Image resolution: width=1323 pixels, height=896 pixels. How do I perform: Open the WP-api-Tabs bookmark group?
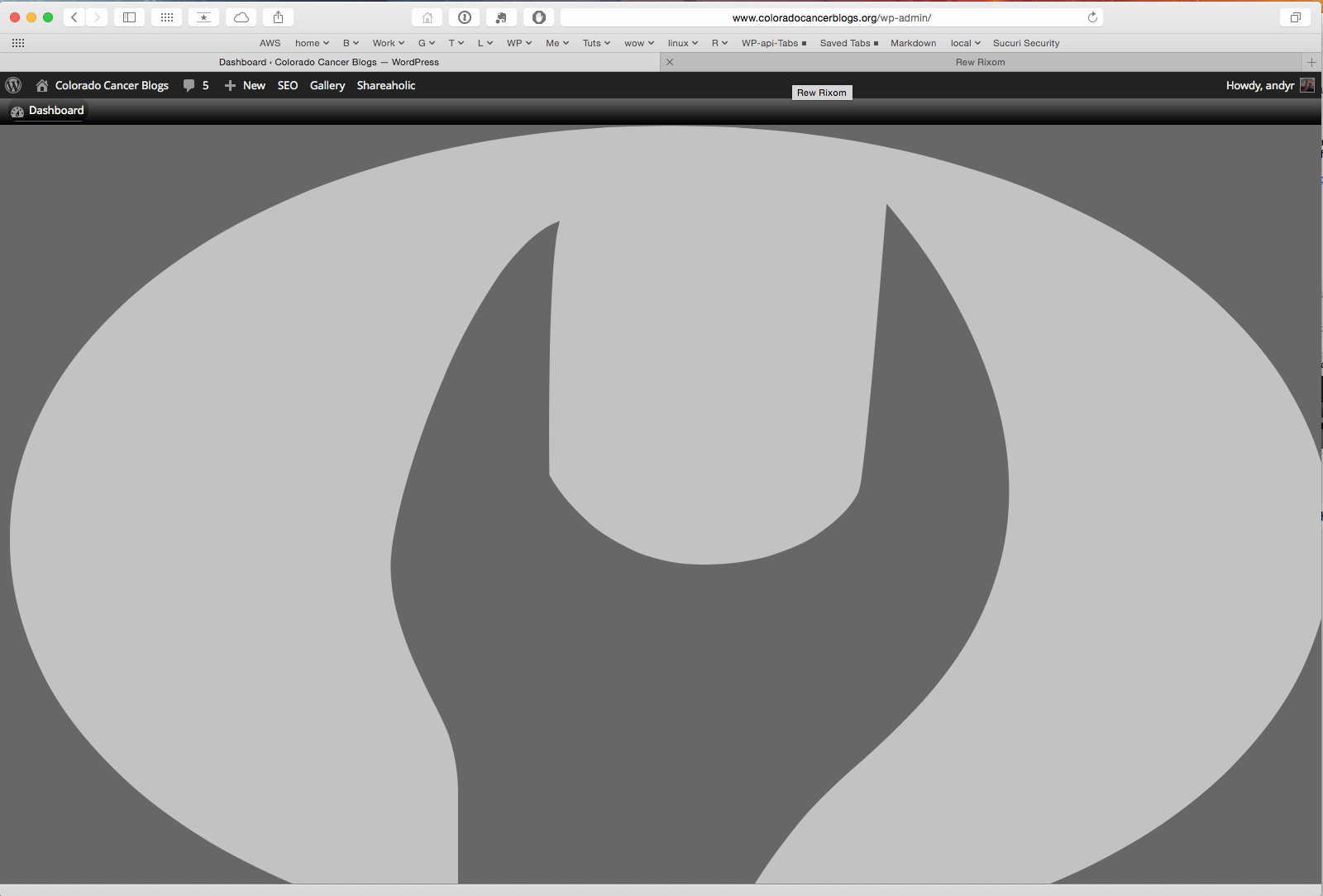click(x=773, y=43)
